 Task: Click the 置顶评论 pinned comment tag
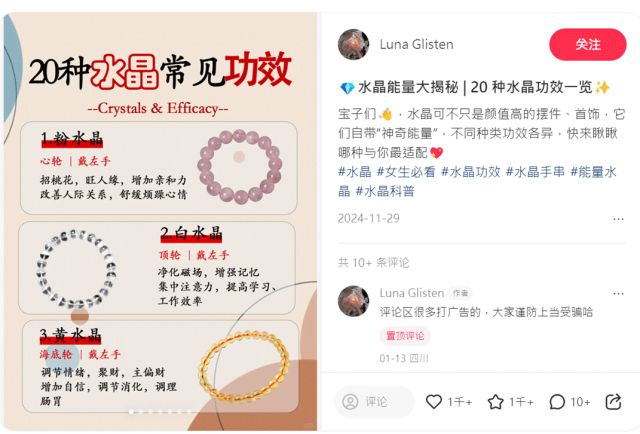click(405, 336)
